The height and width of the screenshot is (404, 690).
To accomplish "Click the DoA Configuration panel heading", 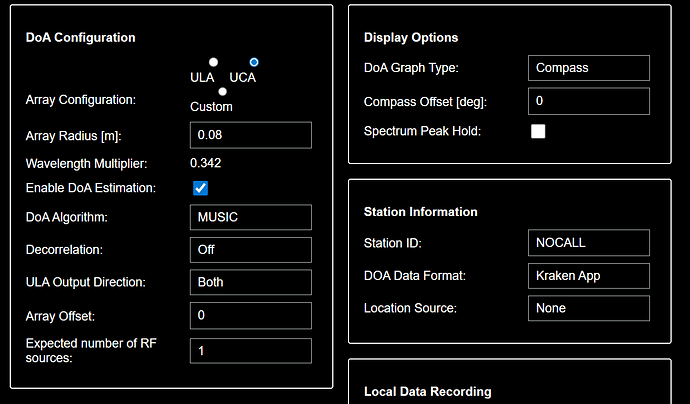I will coord(80,38).
